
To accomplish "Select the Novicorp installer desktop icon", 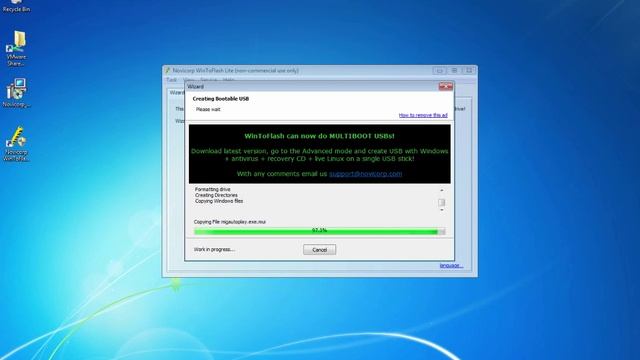I will 16,93.
